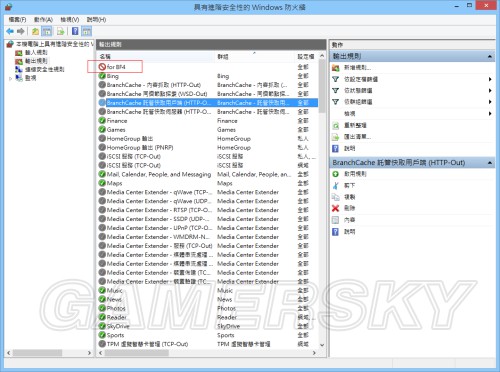Click the Export List toolbar icon
500x372 pixels.
click(x=61, y=31)
